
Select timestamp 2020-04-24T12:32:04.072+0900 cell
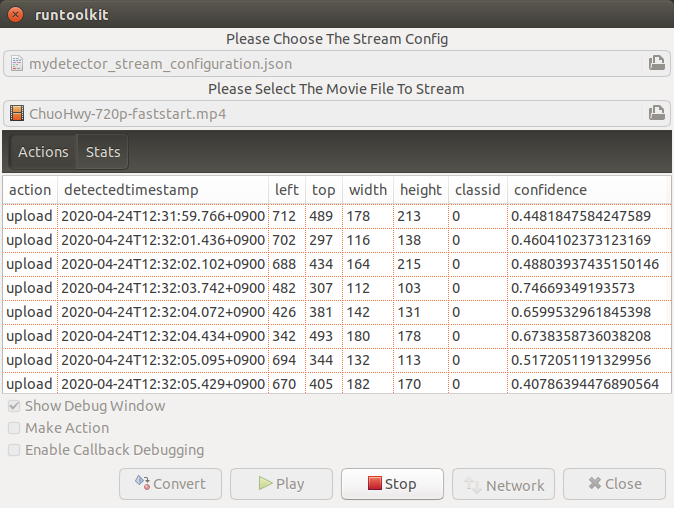[163, 312]
